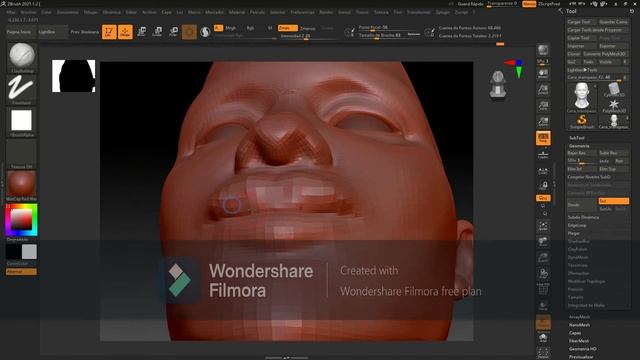
Task: Select the Escalar transform tool icon
Action: [x=158, y=31]
